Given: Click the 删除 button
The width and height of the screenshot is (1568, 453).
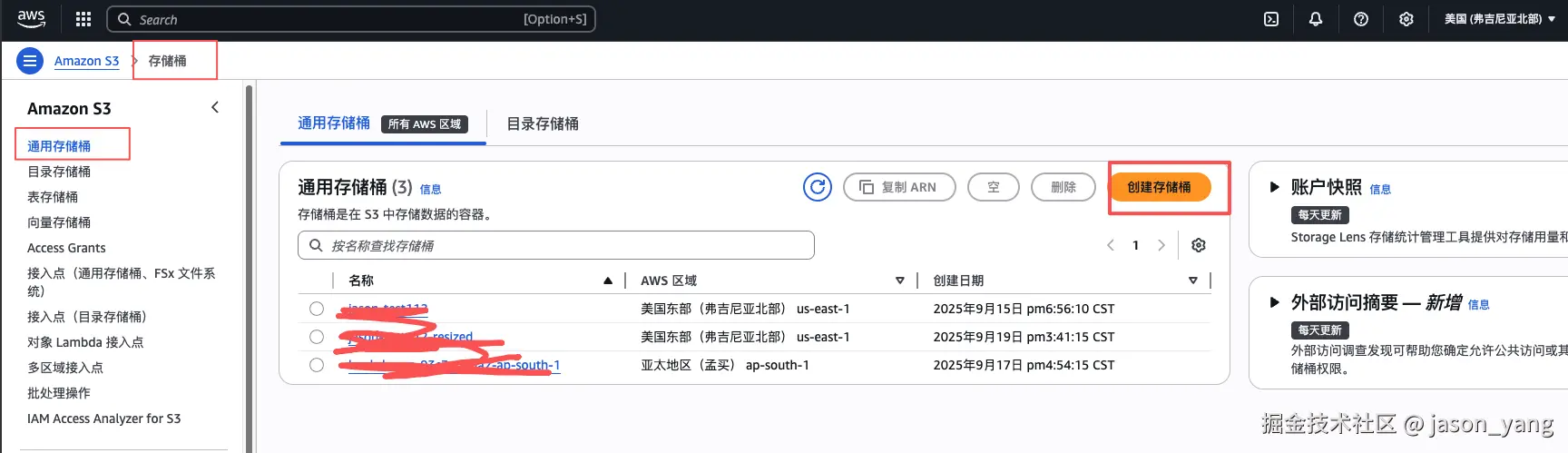Looking at the screenshot, I should click(x=1063, y=187).
